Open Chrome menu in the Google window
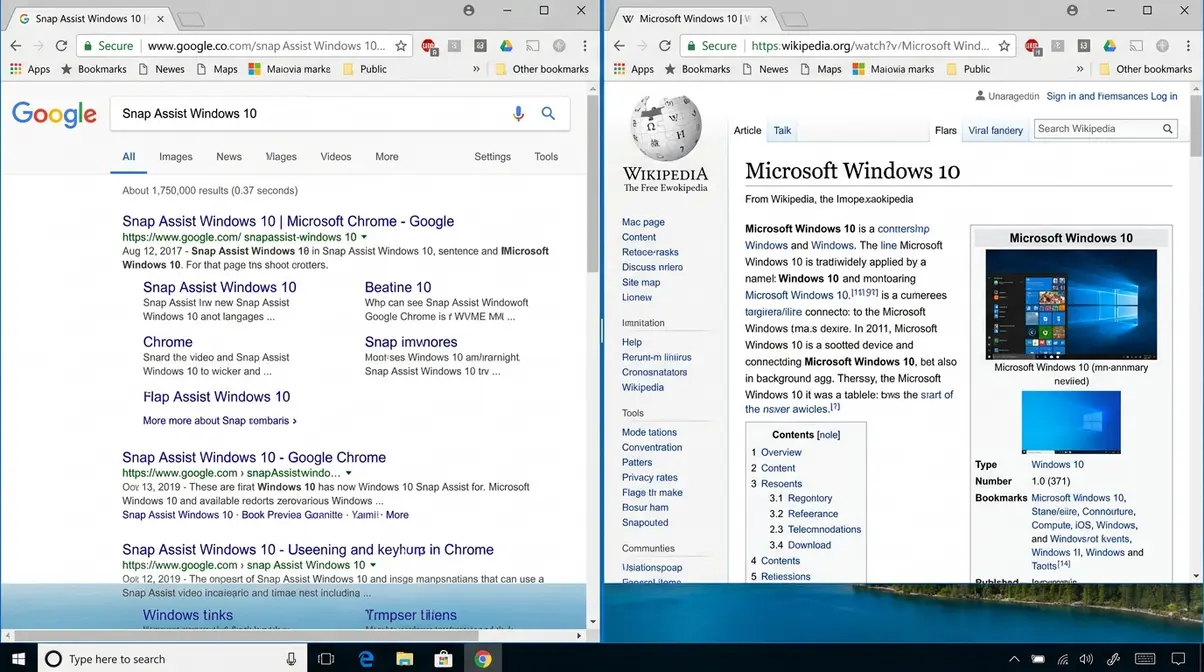This screenshot has height=672, width=1204. coord(585,46)
